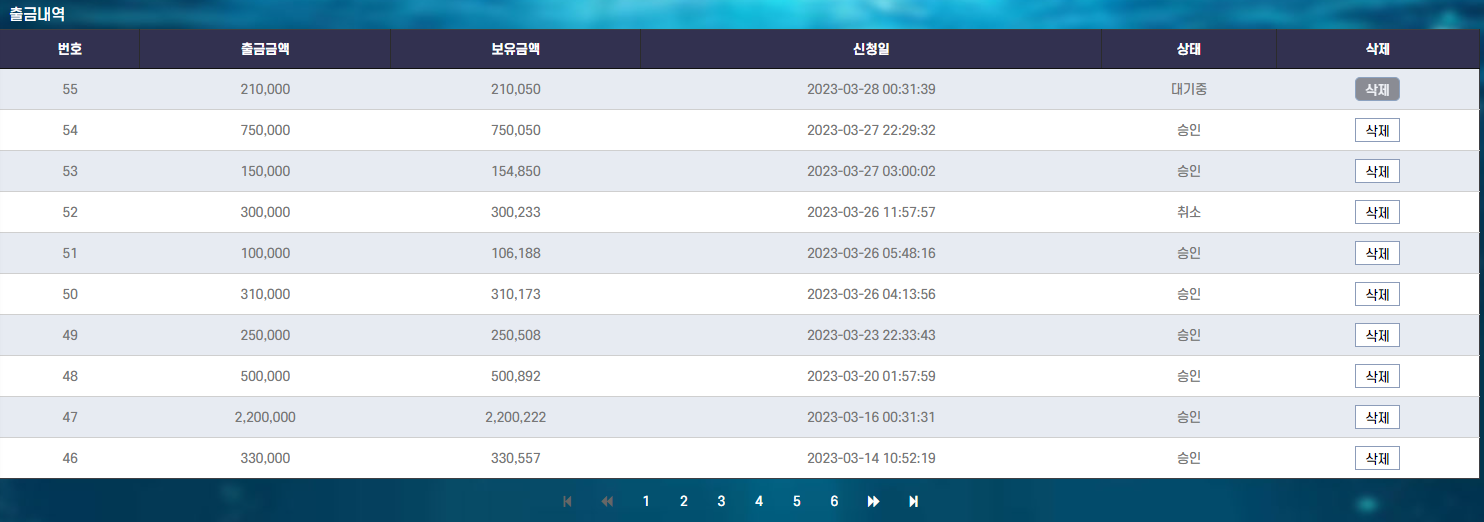
Task: Click the balance value 154,850
Action: click(515, 171)
